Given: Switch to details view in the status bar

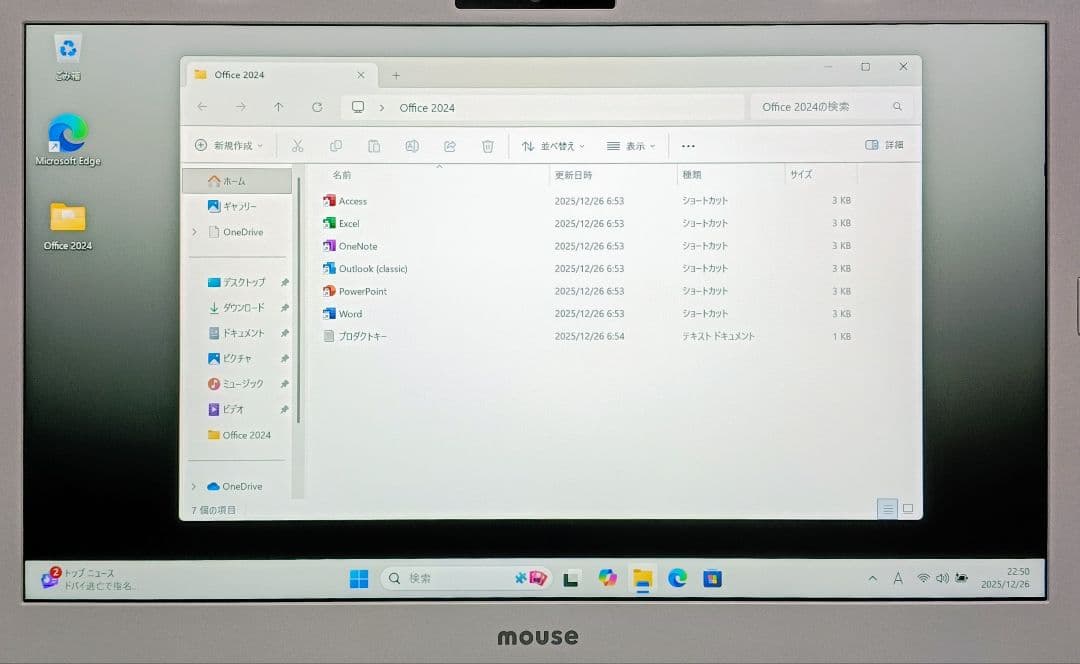Looking at the screenshot, I should pyautogui.click(x=887, y=509).
